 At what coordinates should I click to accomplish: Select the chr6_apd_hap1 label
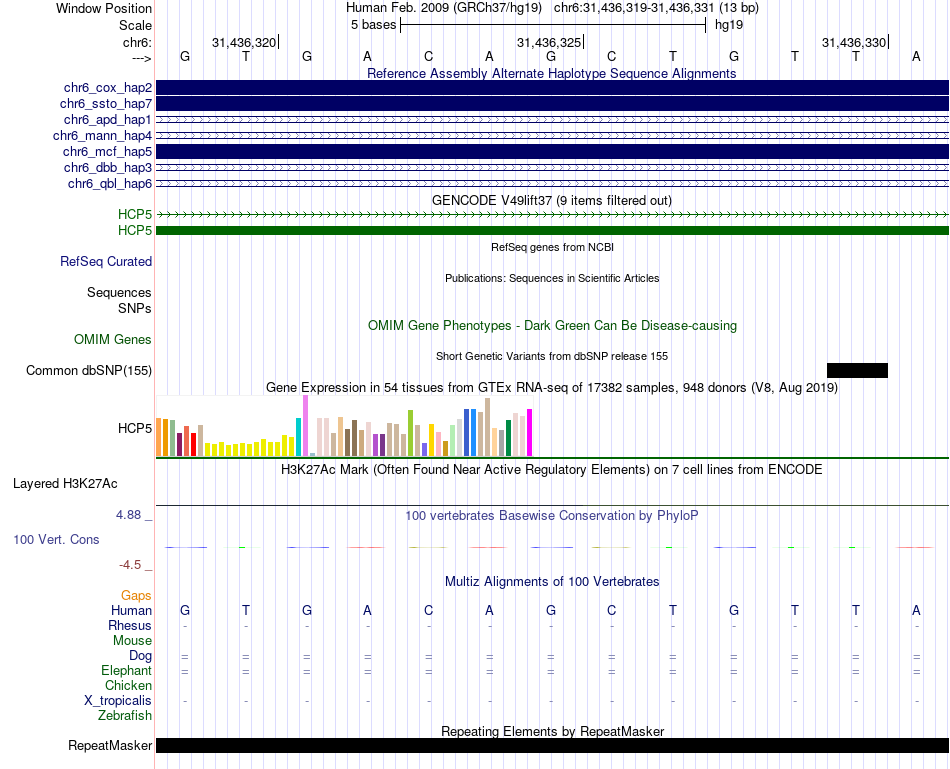pos(108,119)
